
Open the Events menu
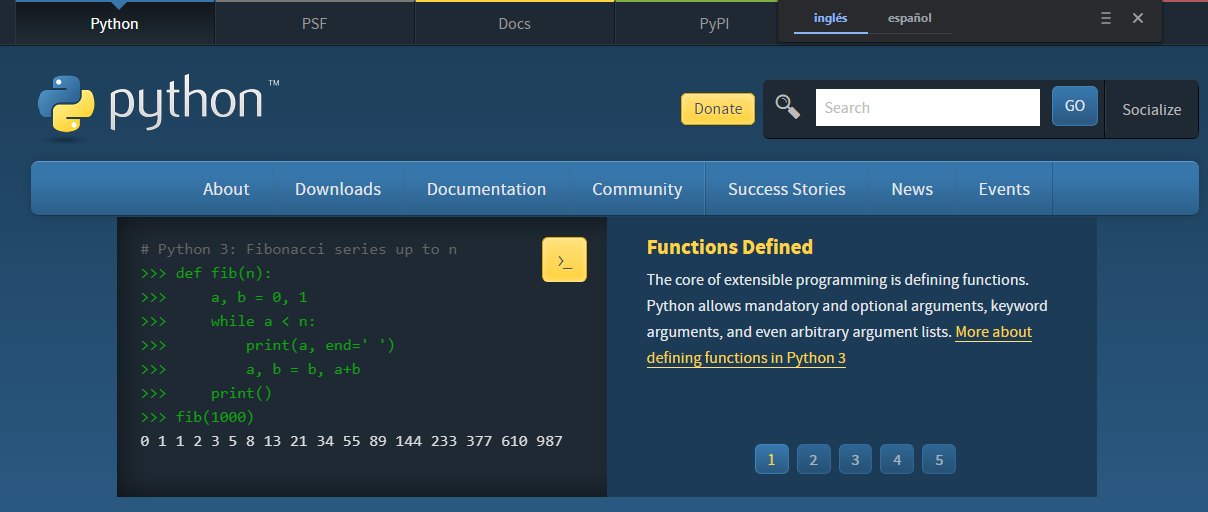(1004, 189)
